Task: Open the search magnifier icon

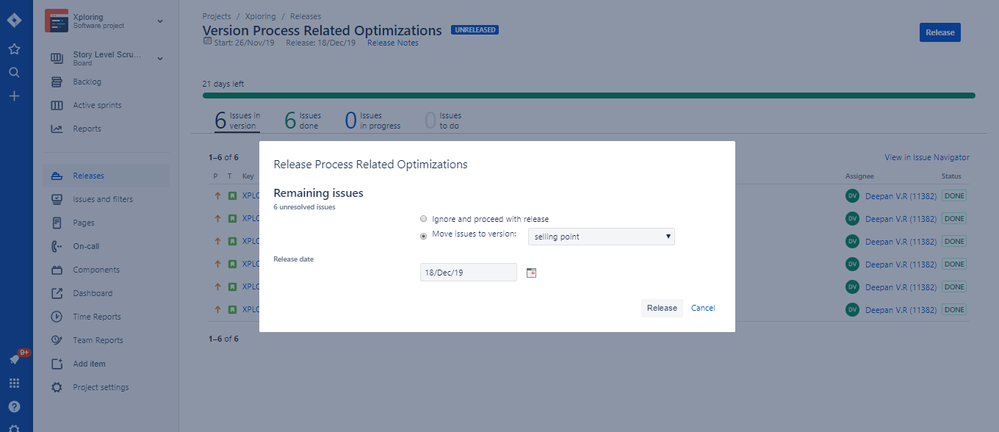Action: point(14,72)
